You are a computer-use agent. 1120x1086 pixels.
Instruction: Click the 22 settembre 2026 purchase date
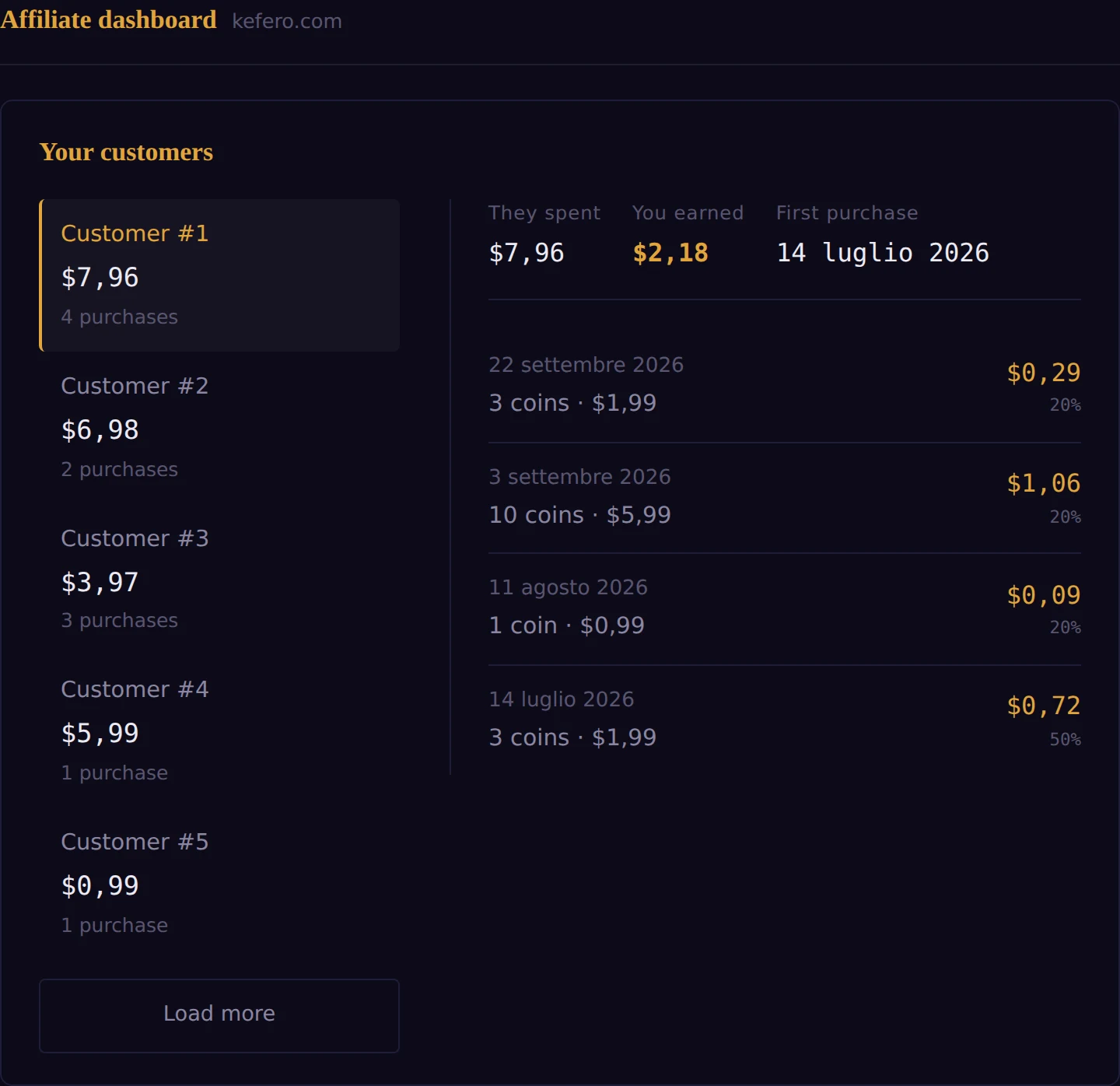[x=586, y=365]
